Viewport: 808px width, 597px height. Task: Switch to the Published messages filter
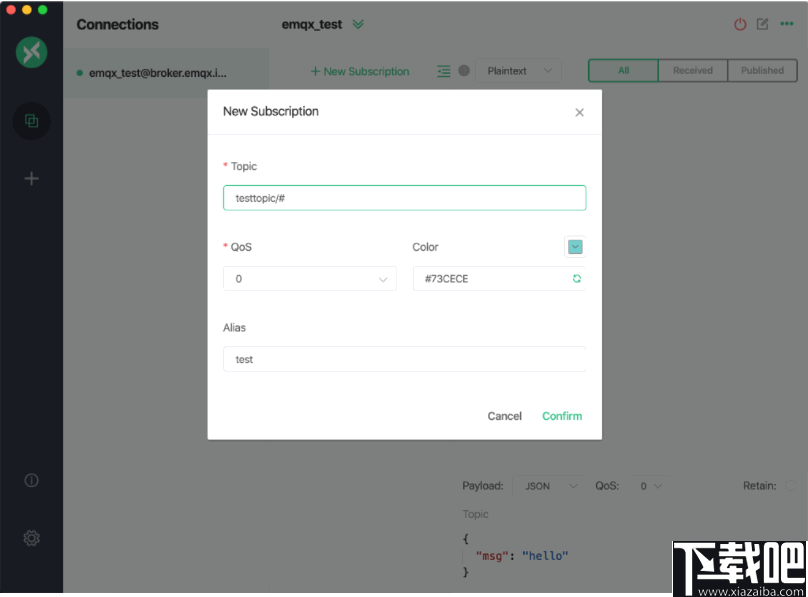[762, 70]
